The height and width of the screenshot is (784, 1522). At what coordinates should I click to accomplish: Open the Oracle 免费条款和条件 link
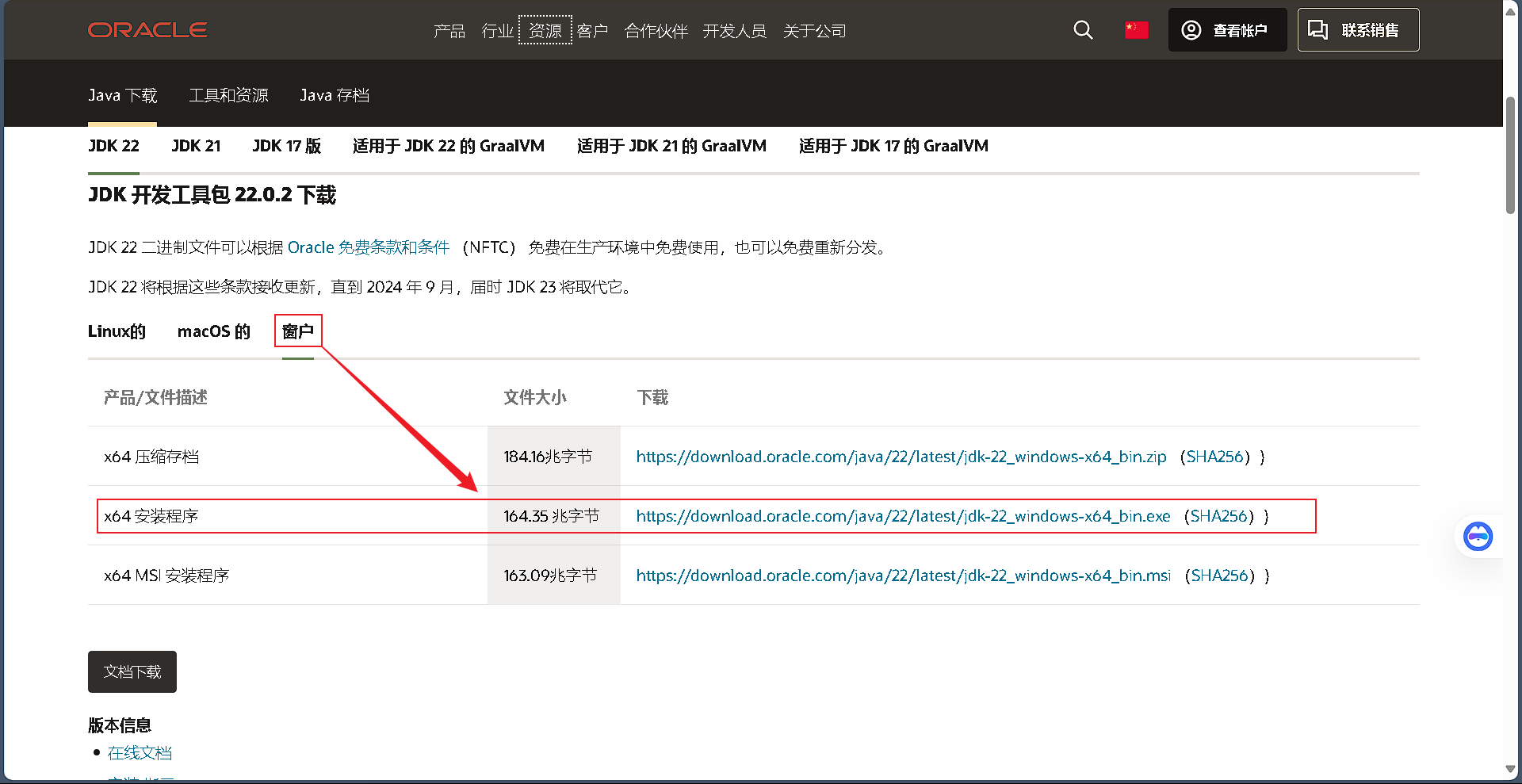point(369,247)
